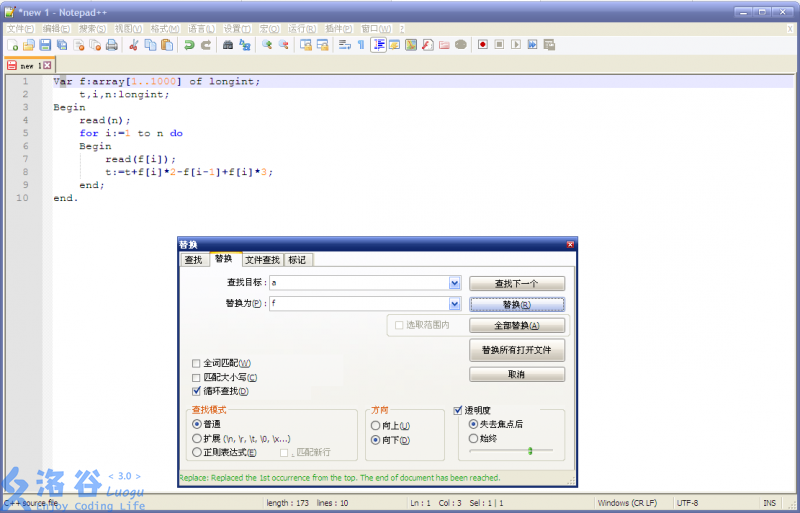Switch to the 查找 tab
Image resolution: width=800 pixels, height=513 pixels.
[194, 260]
